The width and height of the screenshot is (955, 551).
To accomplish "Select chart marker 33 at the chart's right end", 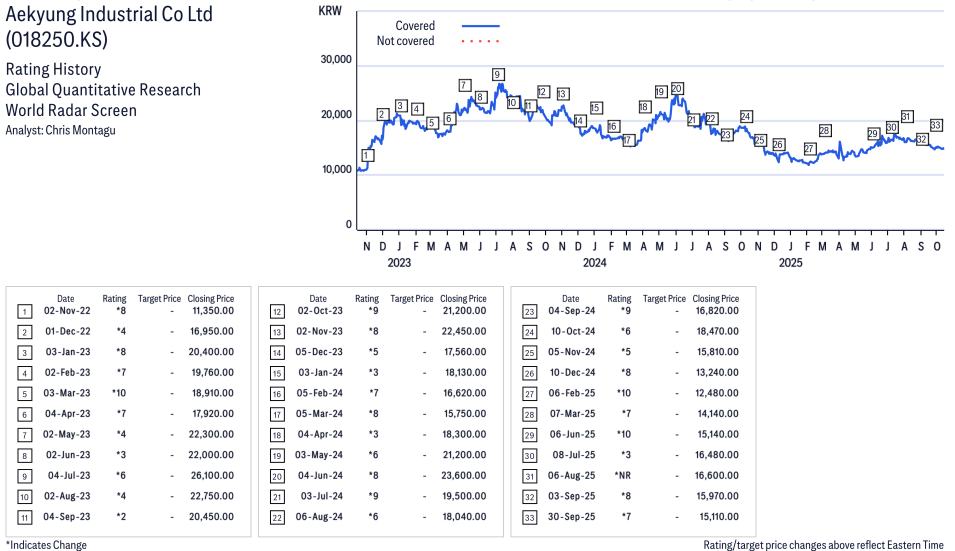I will (x=936, y=125).
